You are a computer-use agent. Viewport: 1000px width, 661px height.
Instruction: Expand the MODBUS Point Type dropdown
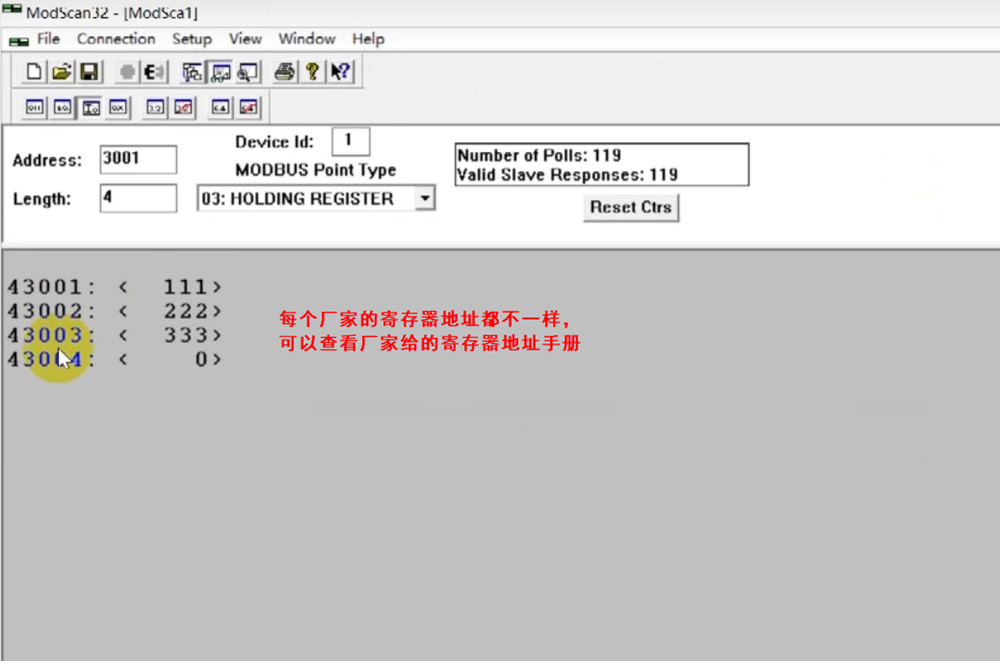click(x=424, y=199)
